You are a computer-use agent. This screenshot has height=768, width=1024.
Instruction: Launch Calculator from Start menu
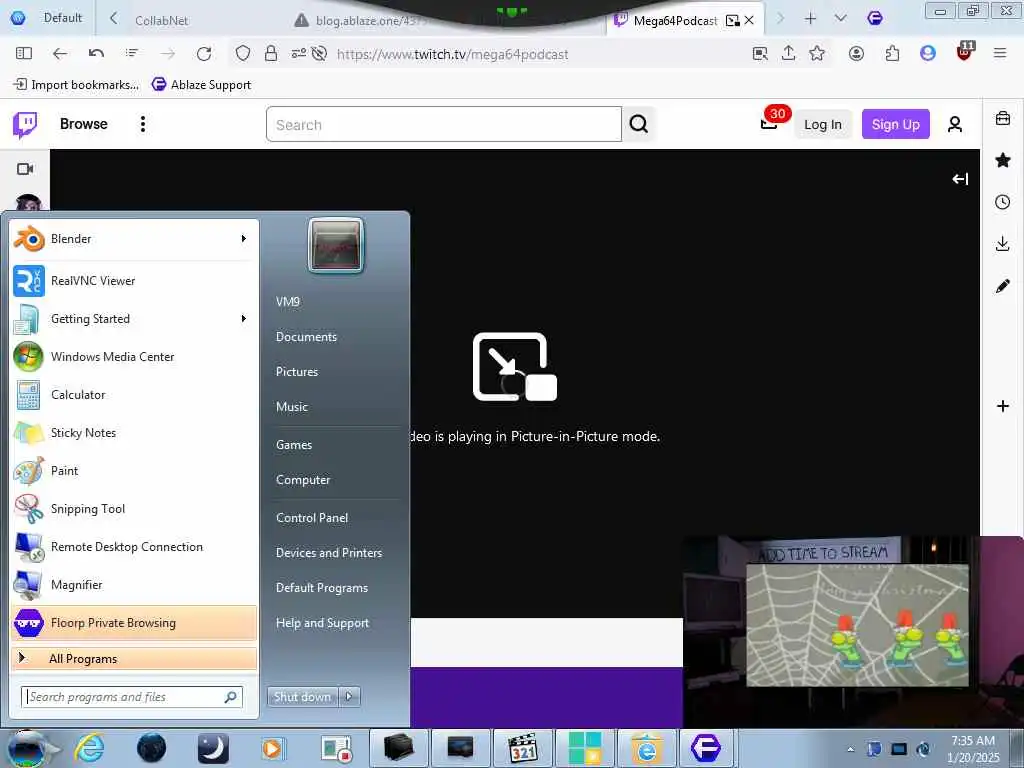(134, 394)
